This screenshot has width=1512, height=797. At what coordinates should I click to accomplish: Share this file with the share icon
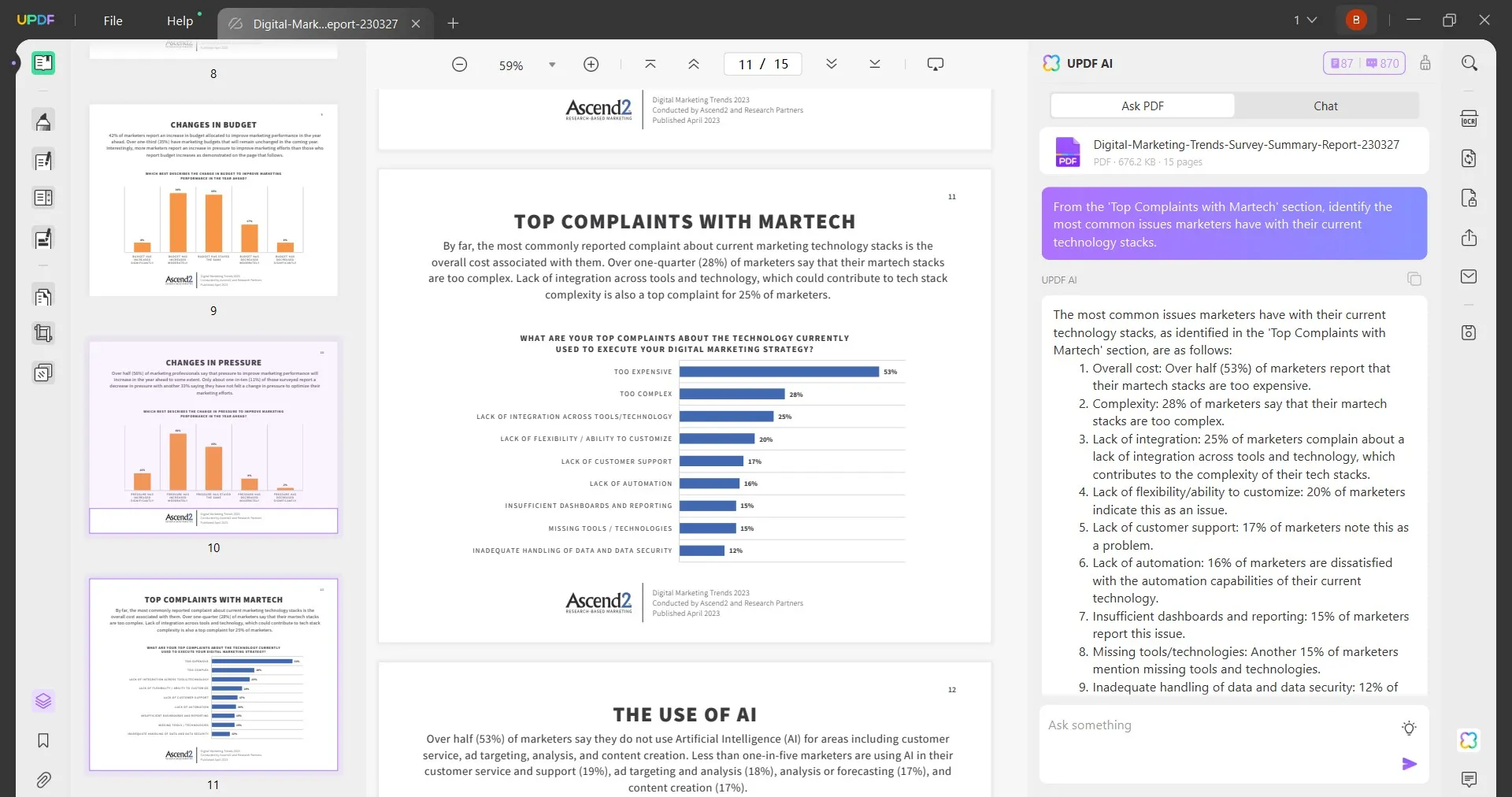click(x=1469, y=238)
